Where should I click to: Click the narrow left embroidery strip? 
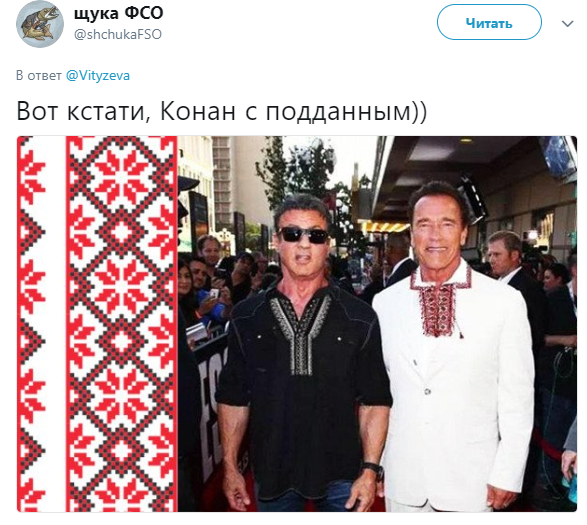pos(32,324)
